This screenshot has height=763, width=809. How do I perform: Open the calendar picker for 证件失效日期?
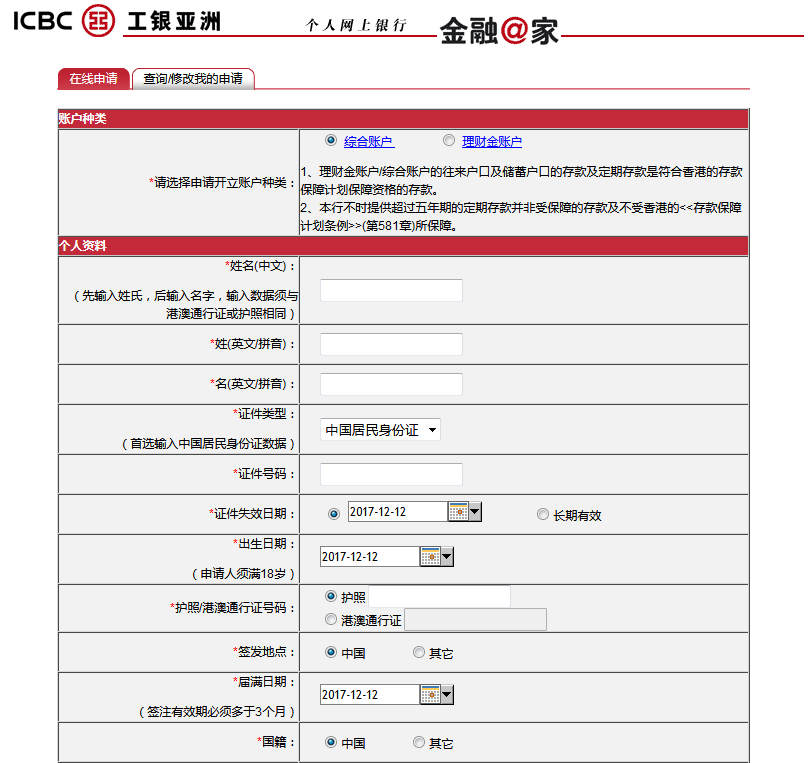[x=459, y=511]
